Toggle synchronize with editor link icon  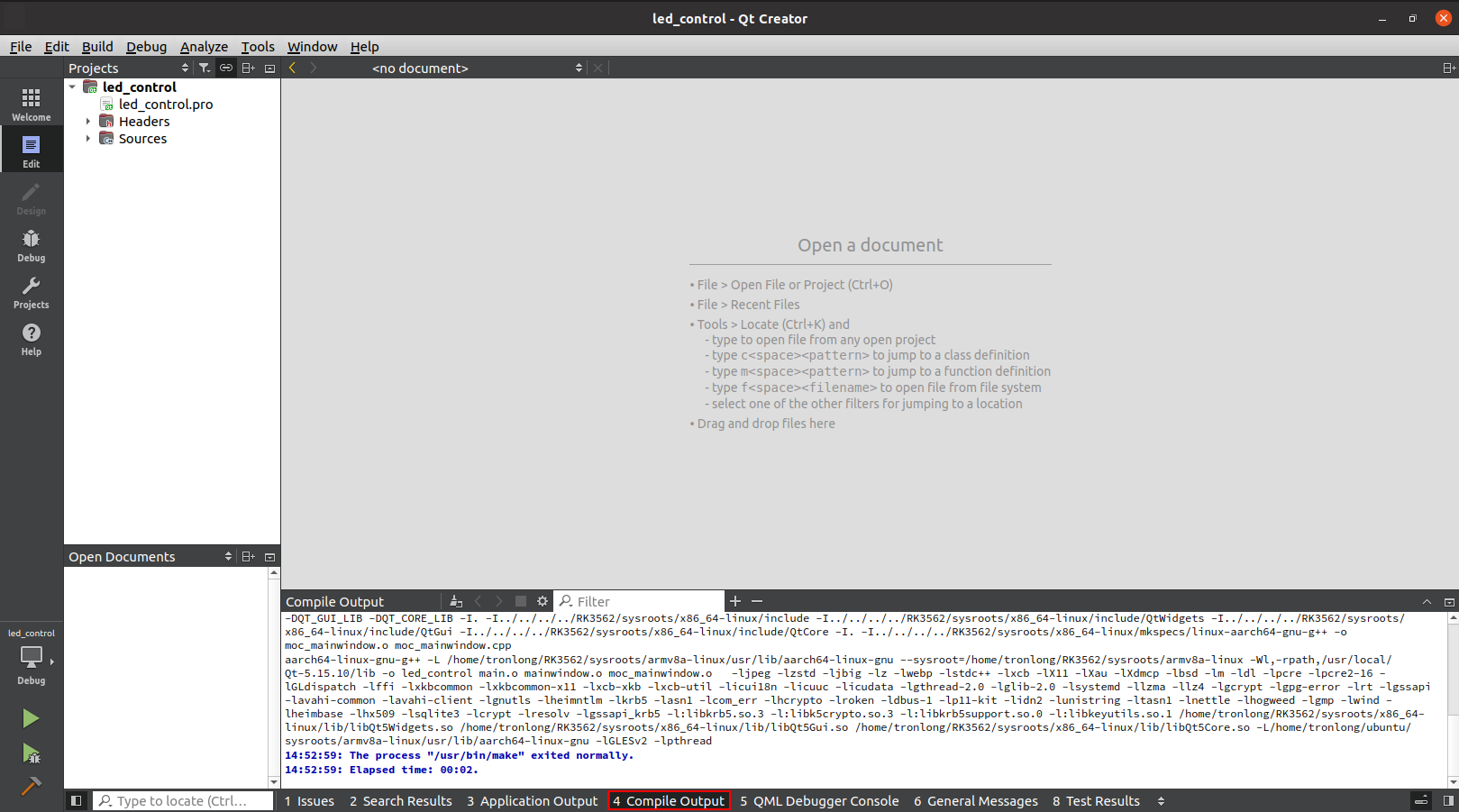click(226, 68)
